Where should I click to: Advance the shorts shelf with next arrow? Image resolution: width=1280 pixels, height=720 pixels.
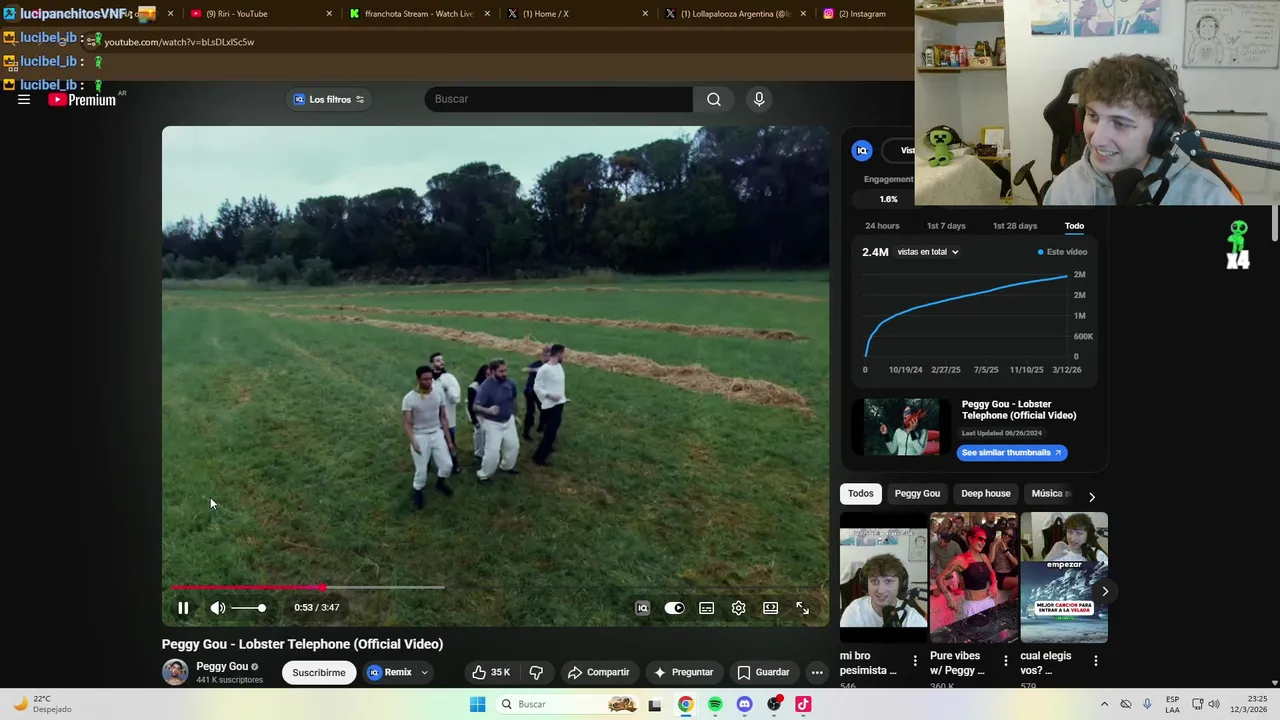[x=1105, y=591]
